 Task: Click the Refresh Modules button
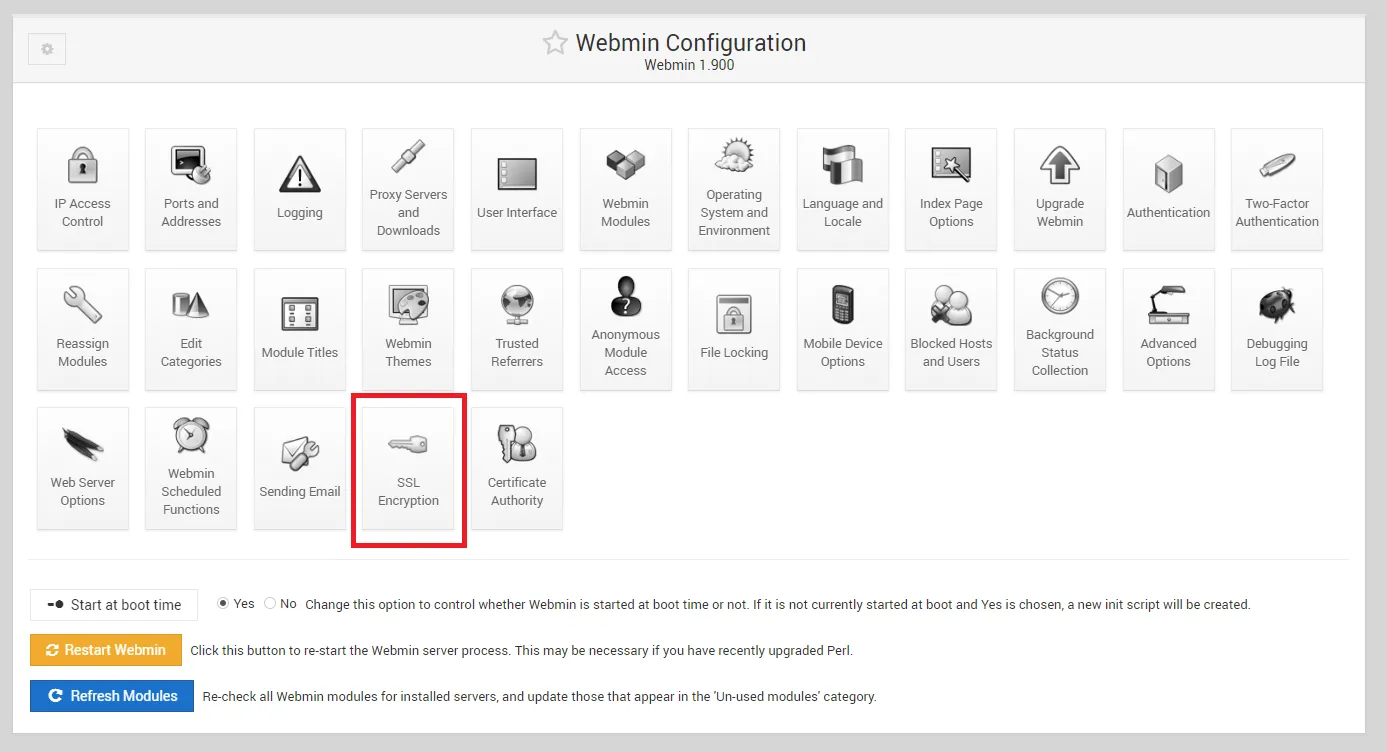pyautogui.click(x=112, y=696)
